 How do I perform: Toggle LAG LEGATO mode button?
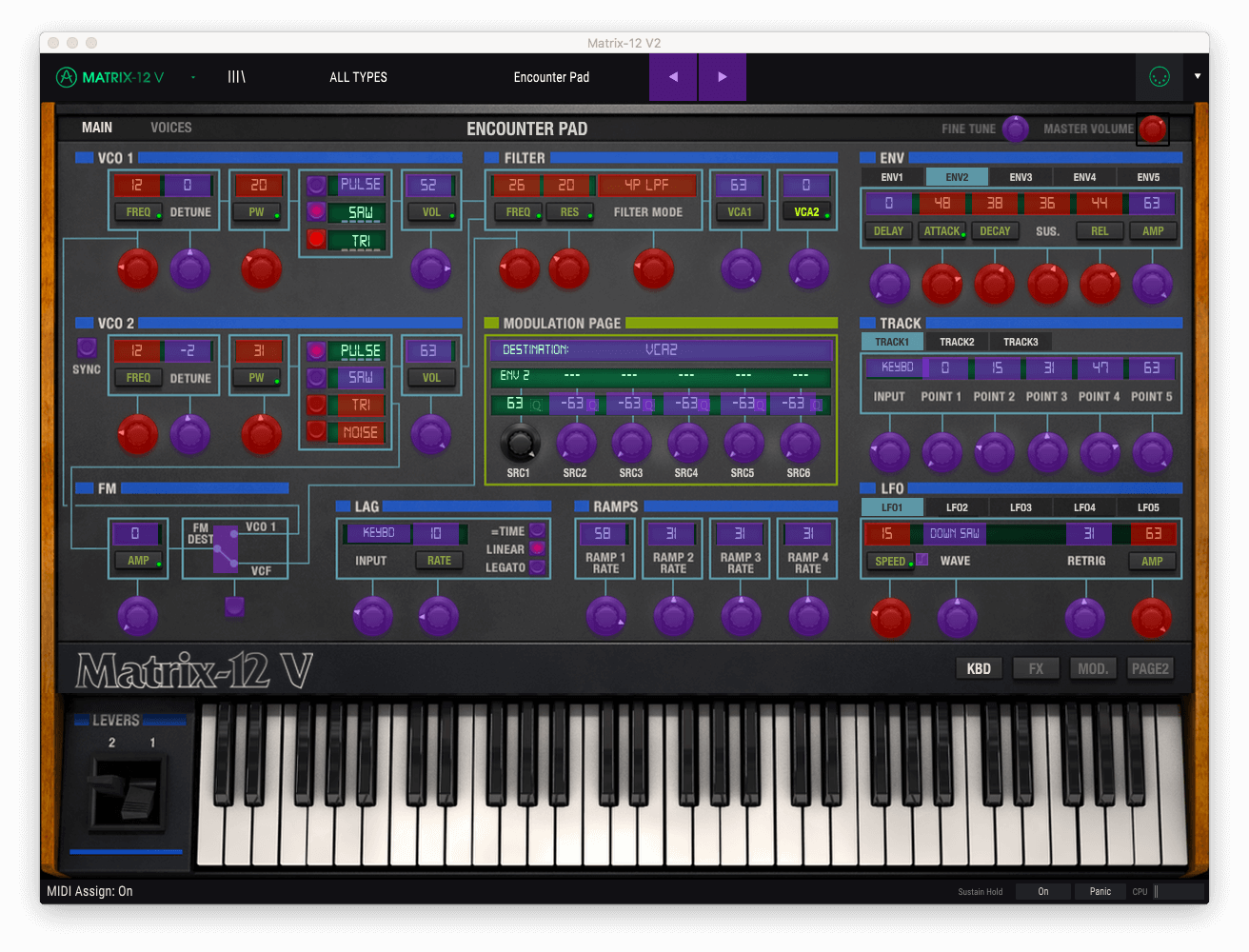[538, 566]
